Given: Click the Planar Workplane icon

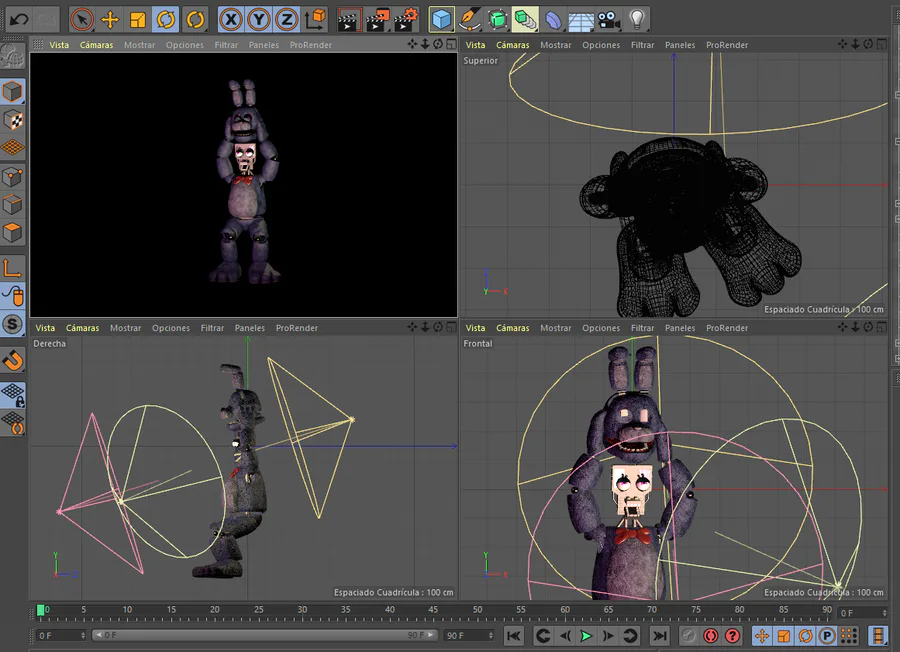Looking at the screenshot, I should [x=12, y=423].
